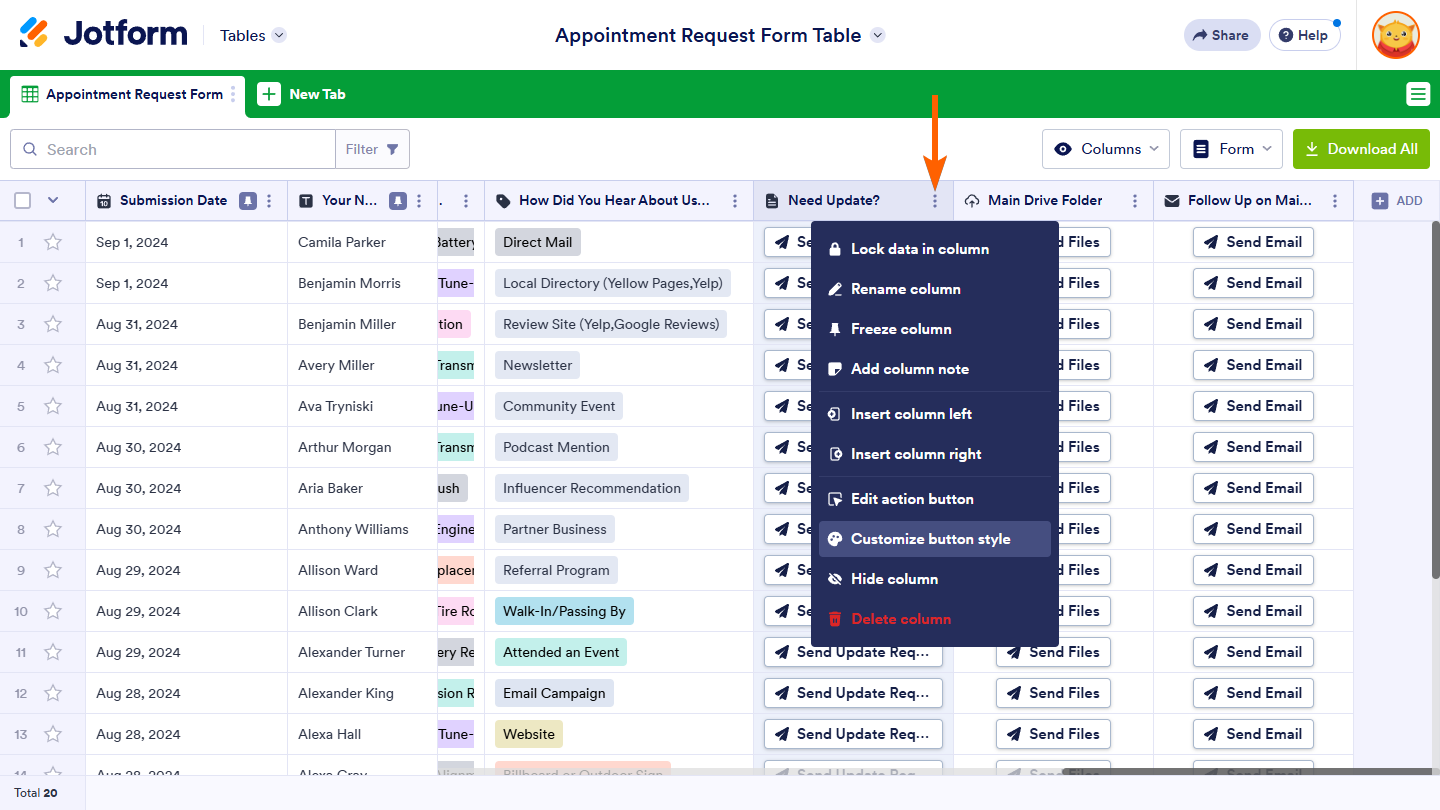
Task: Click the pin icon on Your Name column
Action: coord(397,201)
